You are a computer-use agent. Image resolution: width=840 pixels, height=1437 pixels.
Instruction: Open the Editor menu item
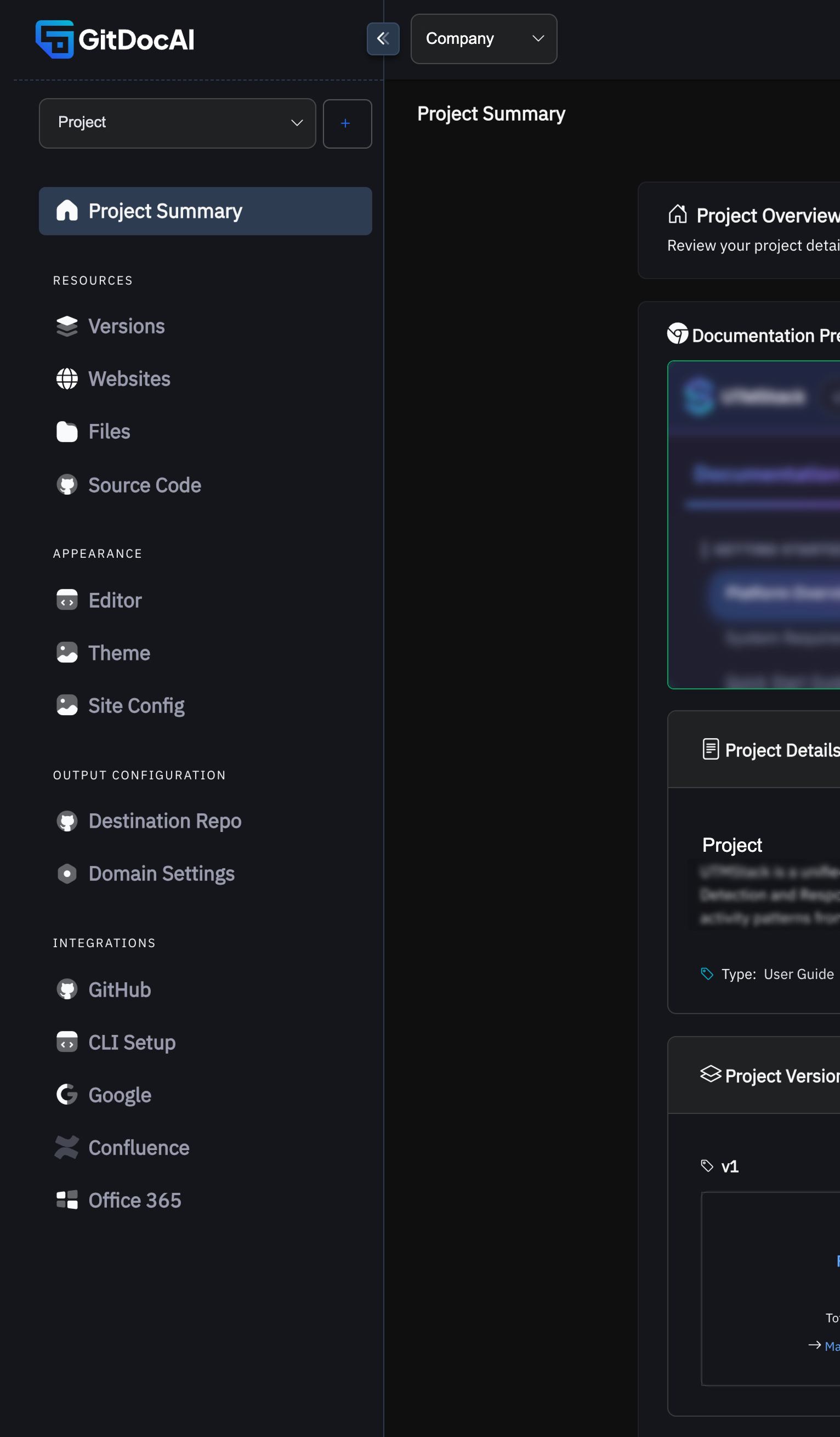(x=115, y=600)
